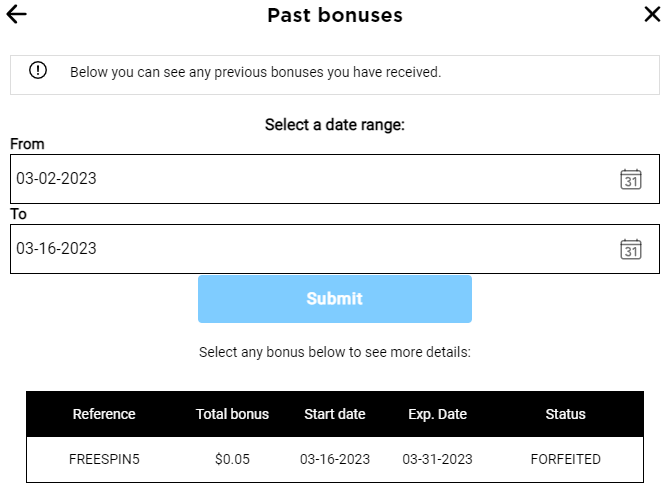Click the Submit button
This screenshot has width=671, height=493.
335,299
